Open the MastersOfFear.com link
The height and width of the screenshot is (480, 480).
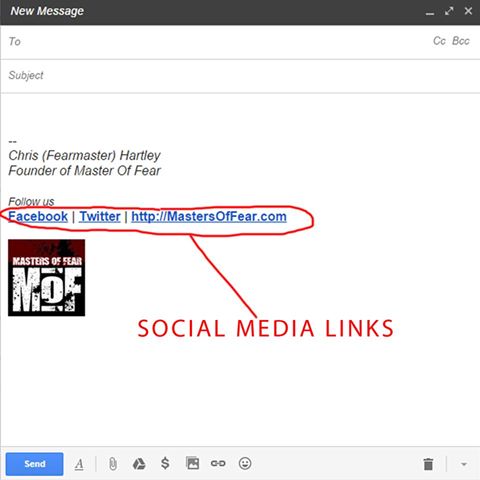click(209, 217)
